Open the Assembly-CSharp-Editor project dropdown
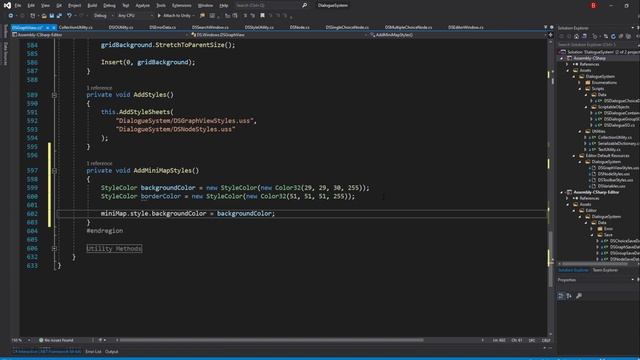 point(100,35)
